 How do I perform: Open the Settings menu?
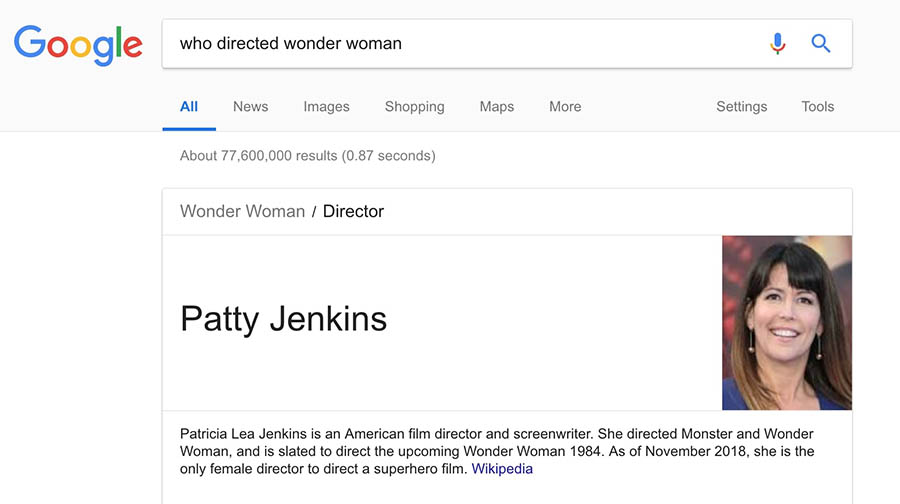click(741, 107)
